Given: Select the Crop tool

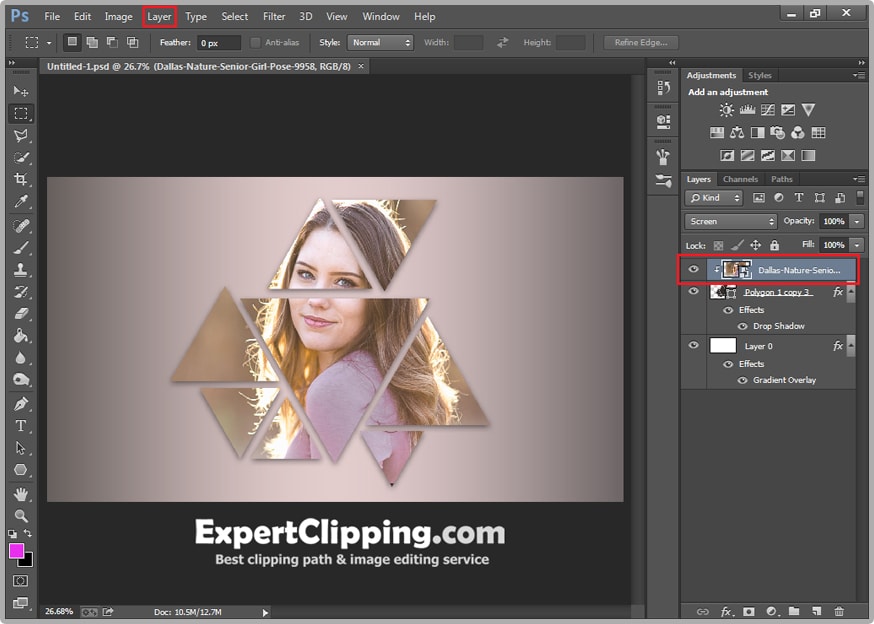Looking at the screenshot, I should pyautogui.click(x=20, y=180).
